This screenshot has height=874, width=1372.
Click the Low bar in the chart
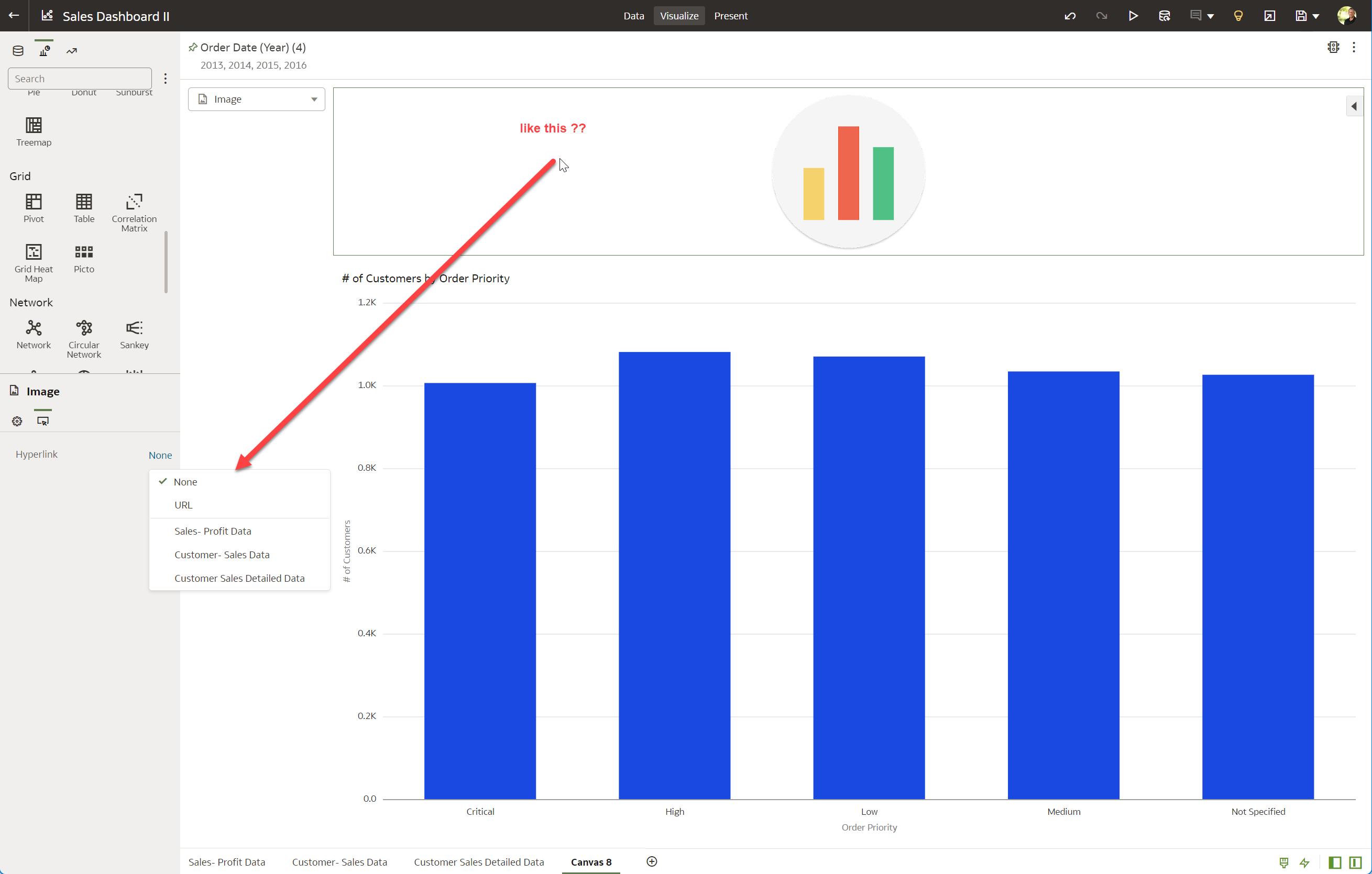(869, 578)
